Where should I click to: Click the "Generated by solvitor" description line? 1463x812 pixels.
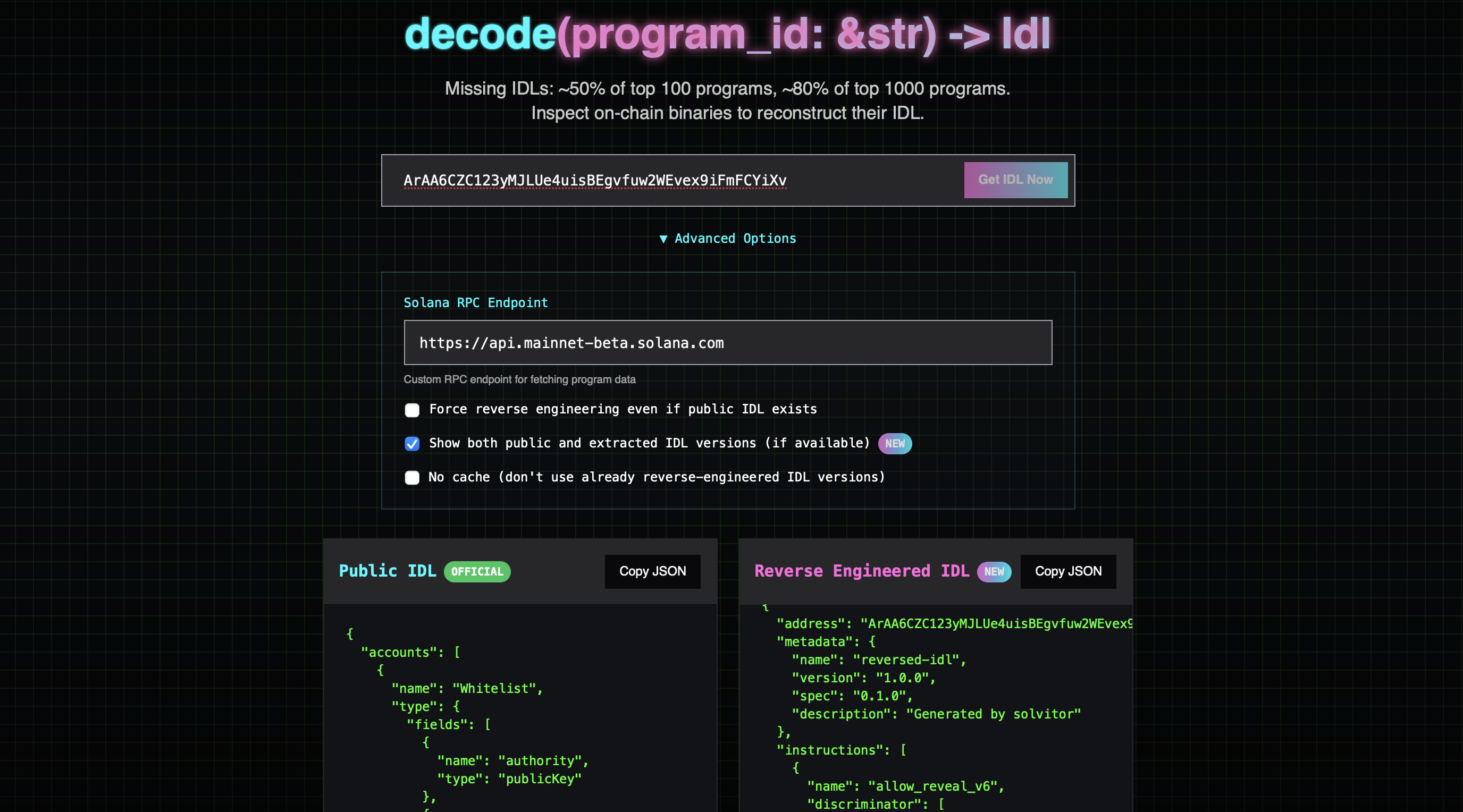pos(936,714)
